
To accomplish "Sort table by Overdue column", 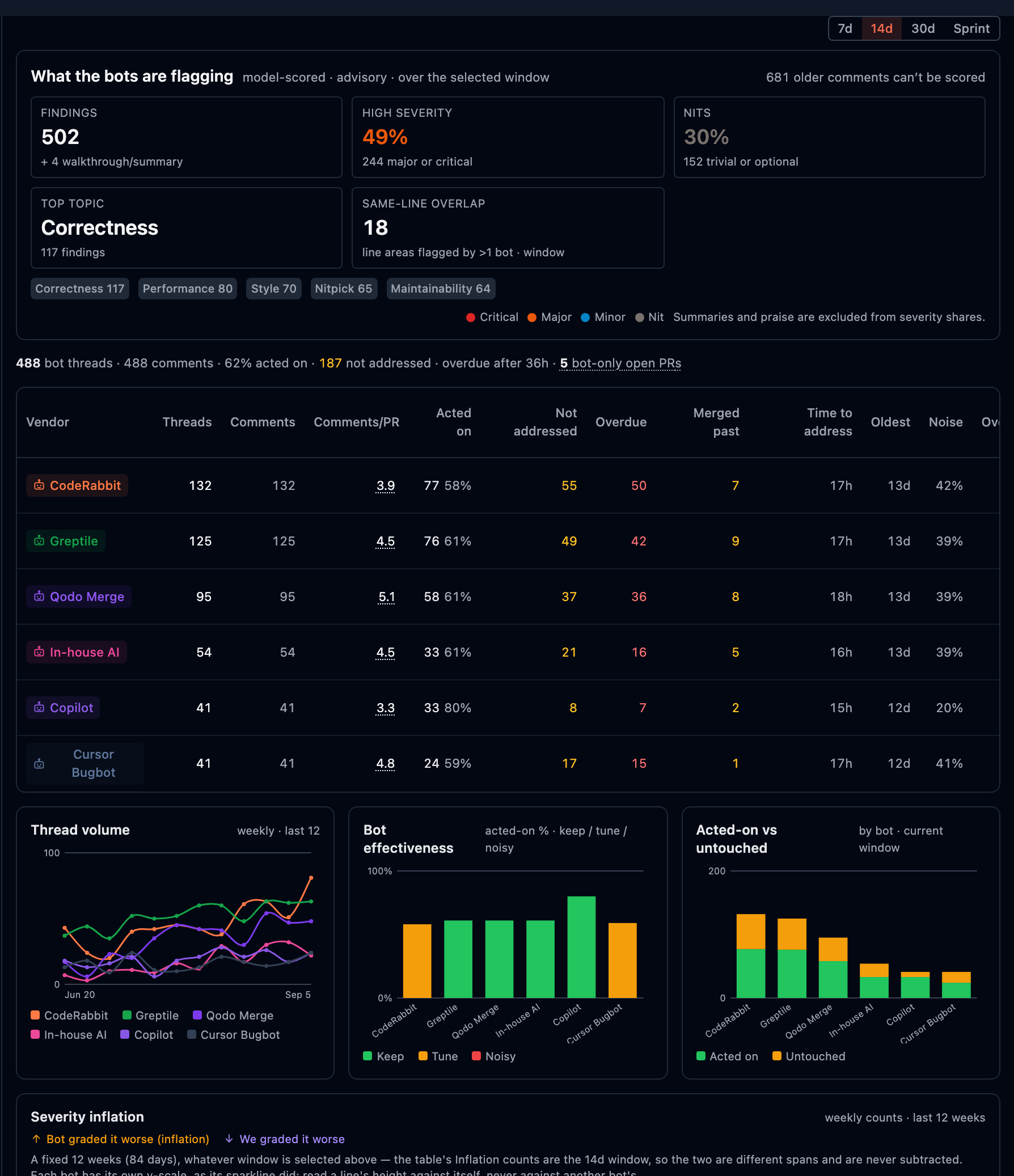I will (621, 422).
